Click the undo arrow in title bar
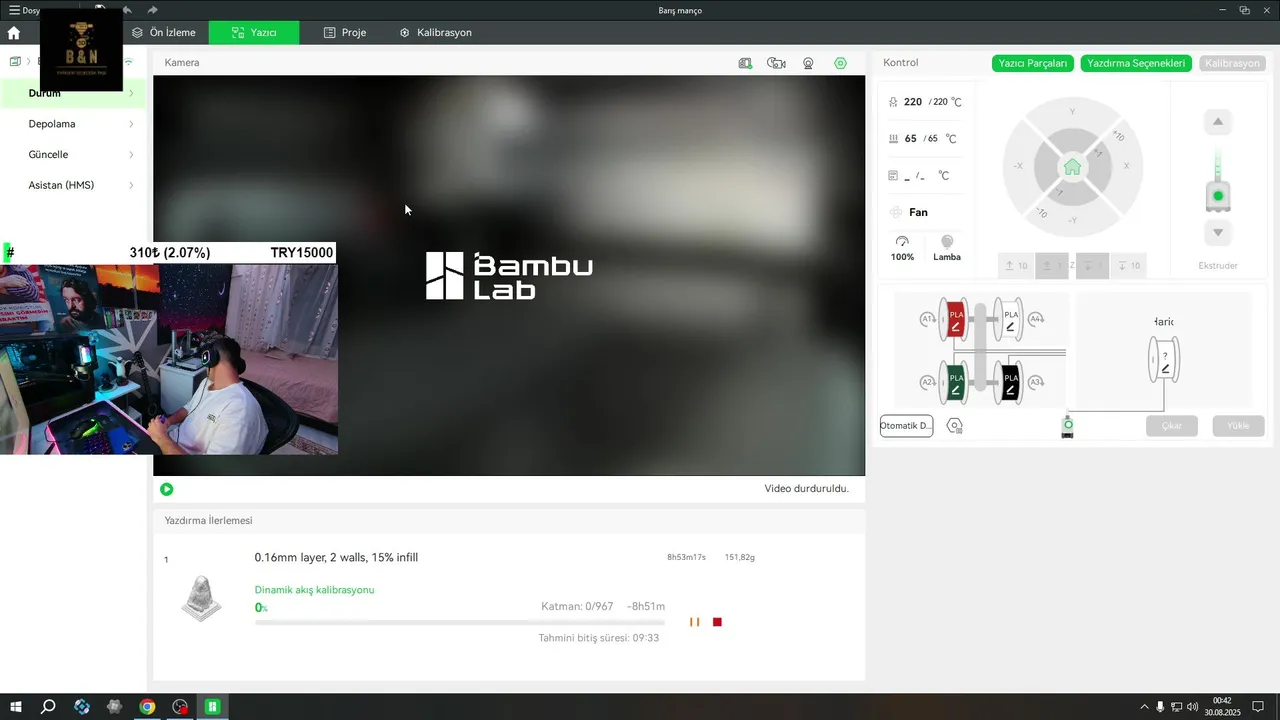This screenshot has width=1280, height=720. (x=127, y=10)
